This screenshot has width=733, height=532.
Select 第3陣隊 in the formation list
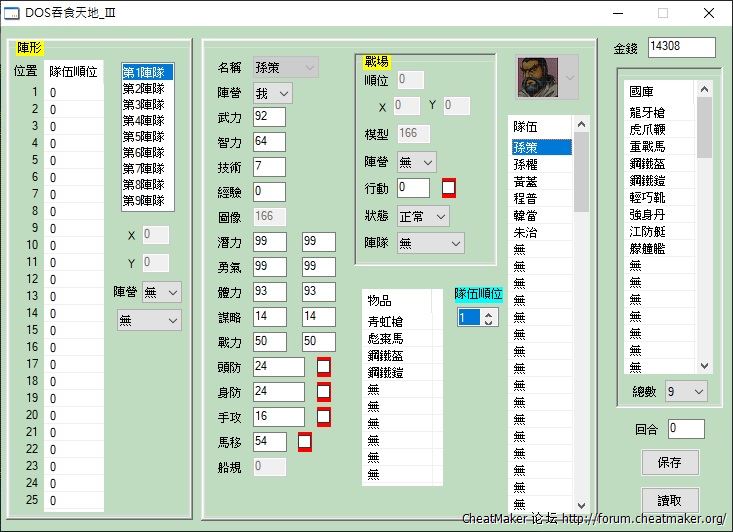pos(147,104)
